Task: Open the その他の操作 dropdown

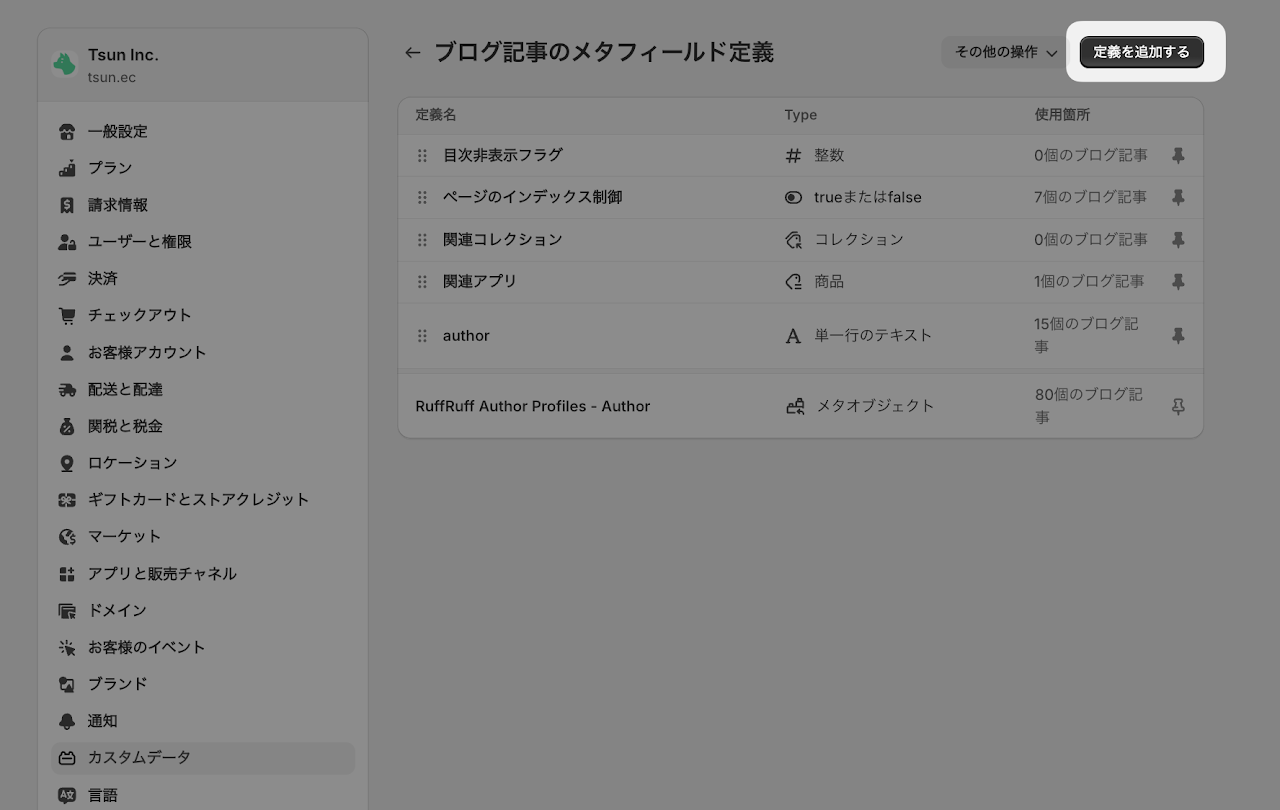Action: [x=1006, y=52]
